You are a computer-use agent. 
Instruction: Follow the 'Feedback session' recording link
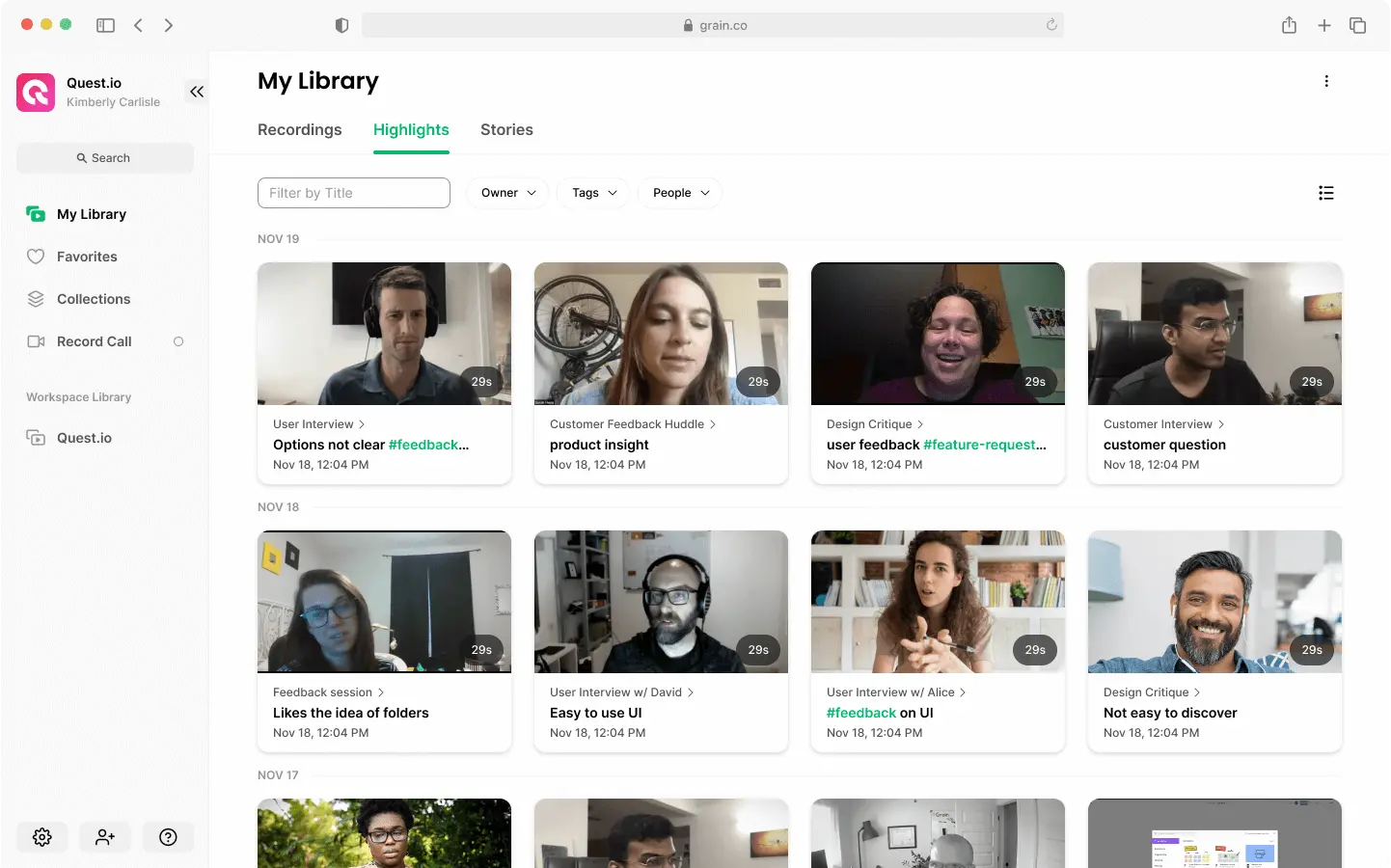coord(328,692)
